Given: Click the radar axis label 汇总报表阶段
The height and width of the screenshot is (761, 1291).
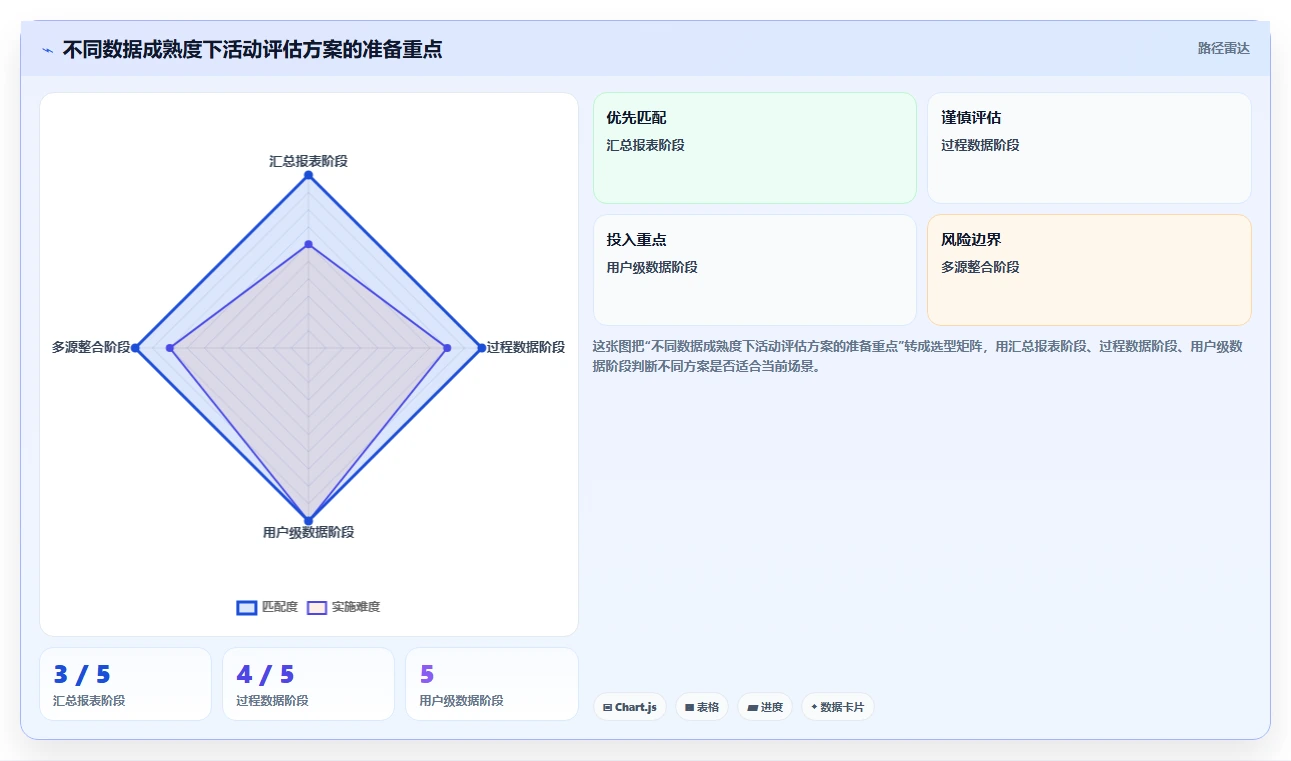Looking at the screenshot, I should coord(308,161).
